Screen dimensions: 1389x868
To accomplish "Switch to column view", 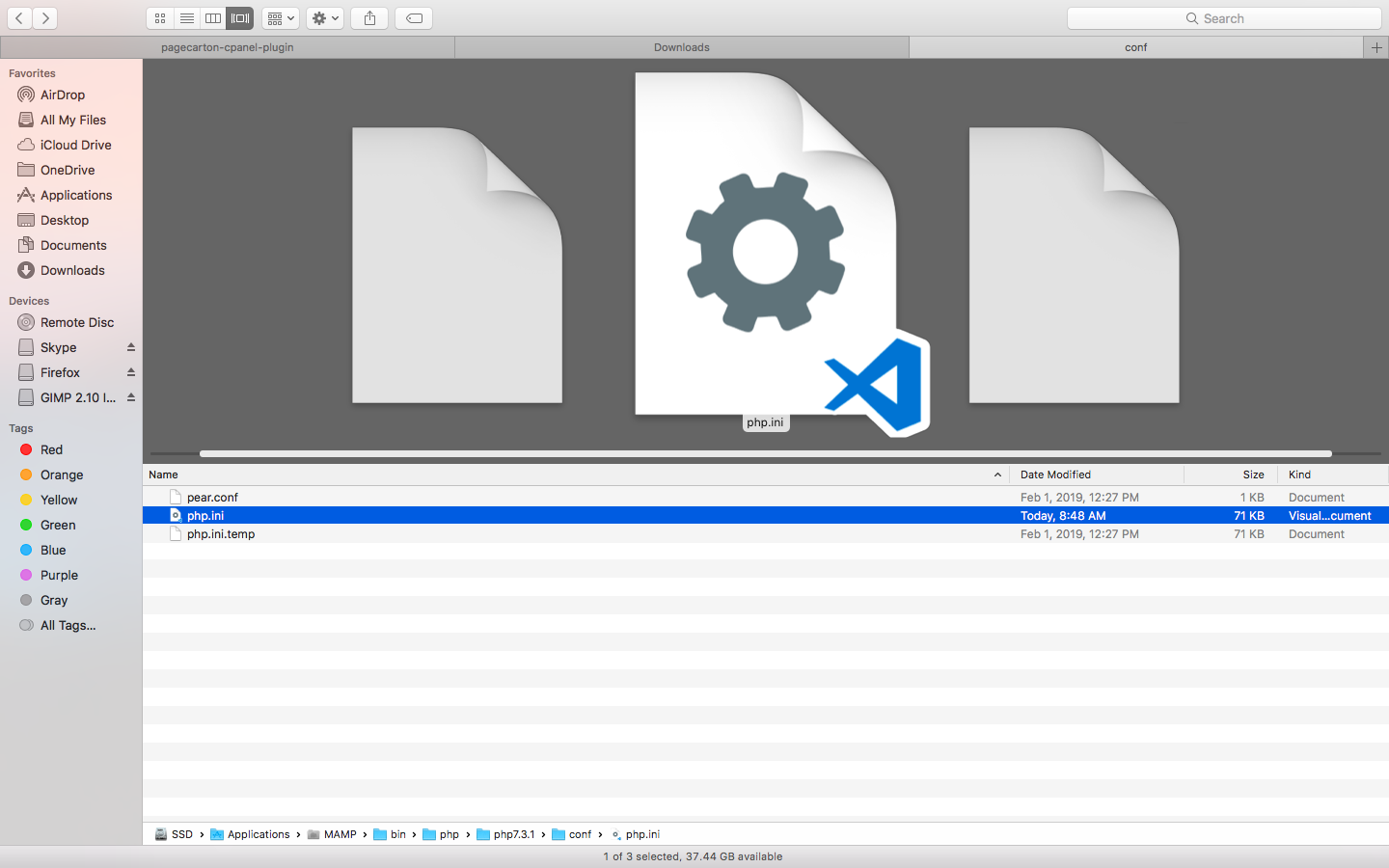I will click(x=213, y=18).
